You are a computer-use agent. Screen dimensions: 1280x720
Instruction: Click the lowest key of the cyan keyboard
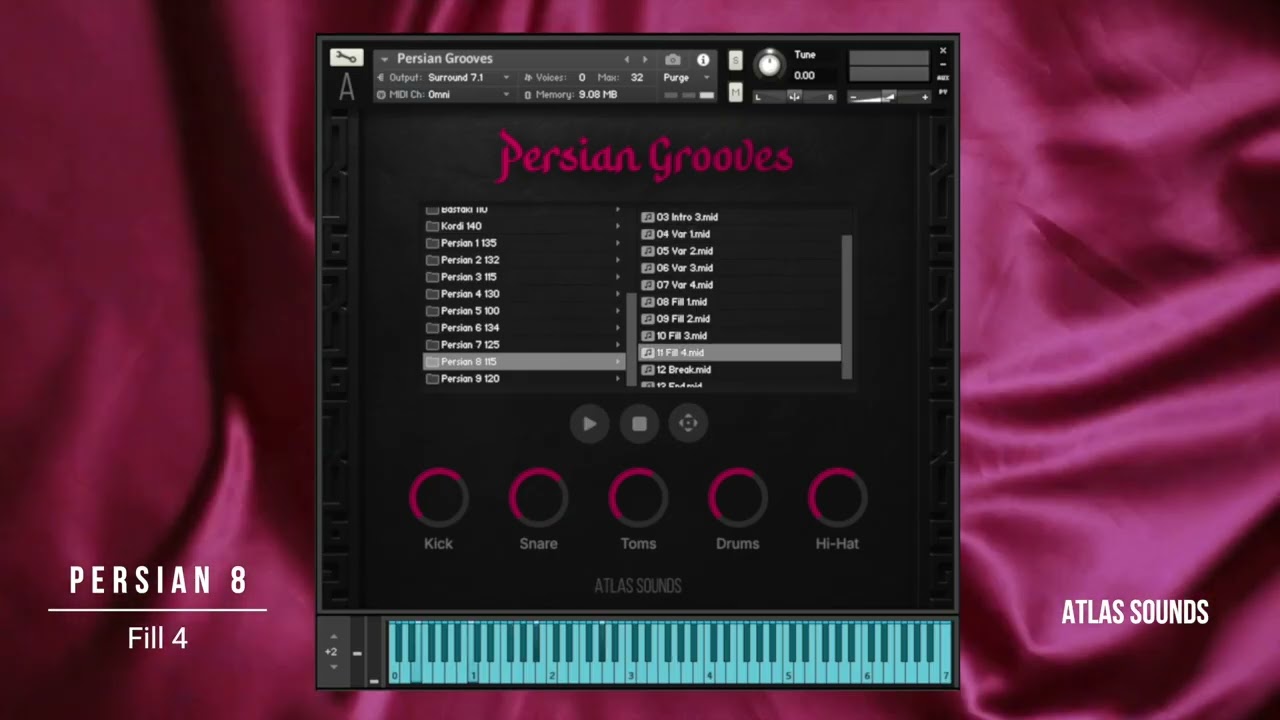(393, 651)
